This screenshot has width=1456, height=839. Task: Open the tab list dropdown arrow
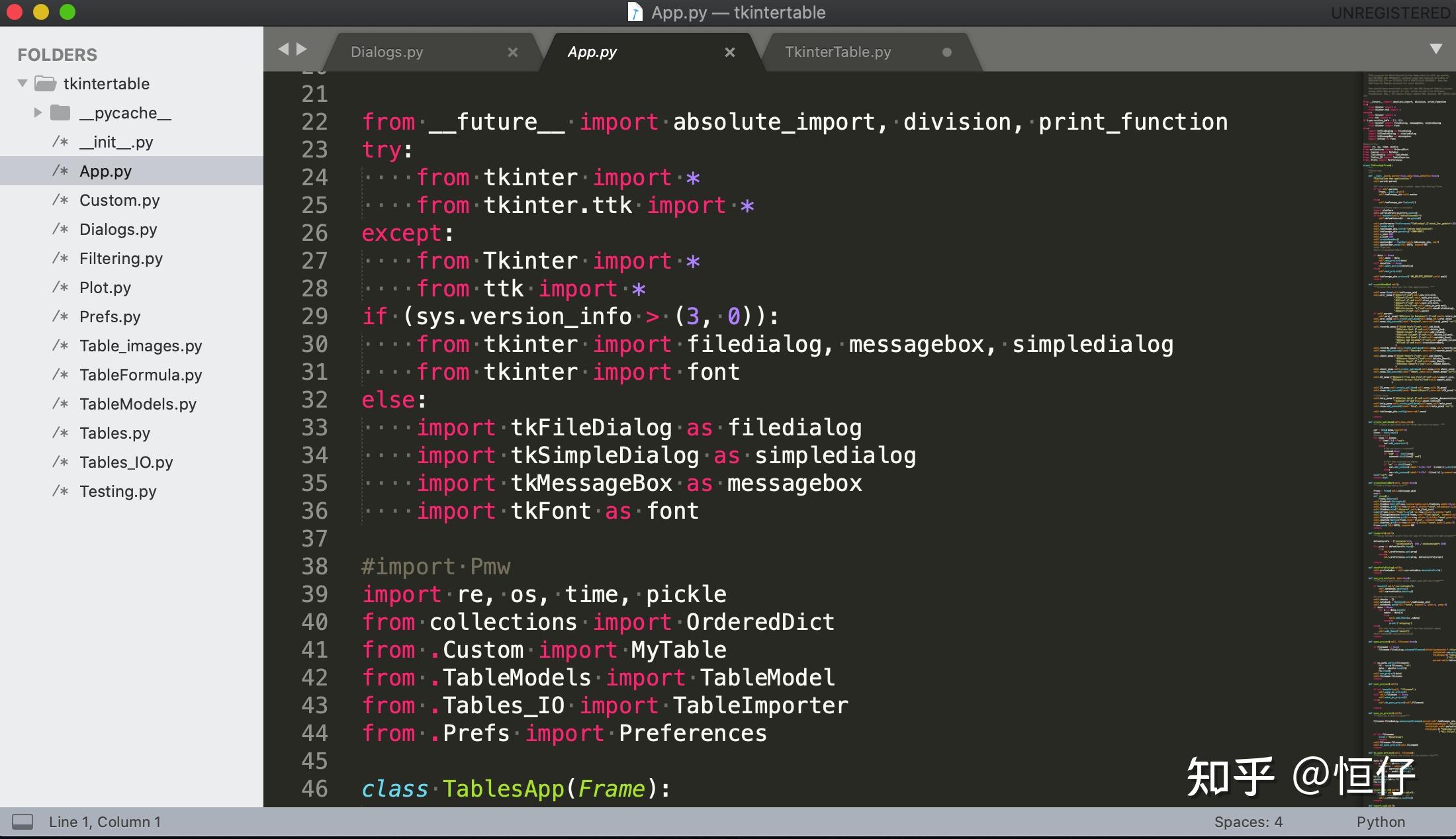(1435, 49)
